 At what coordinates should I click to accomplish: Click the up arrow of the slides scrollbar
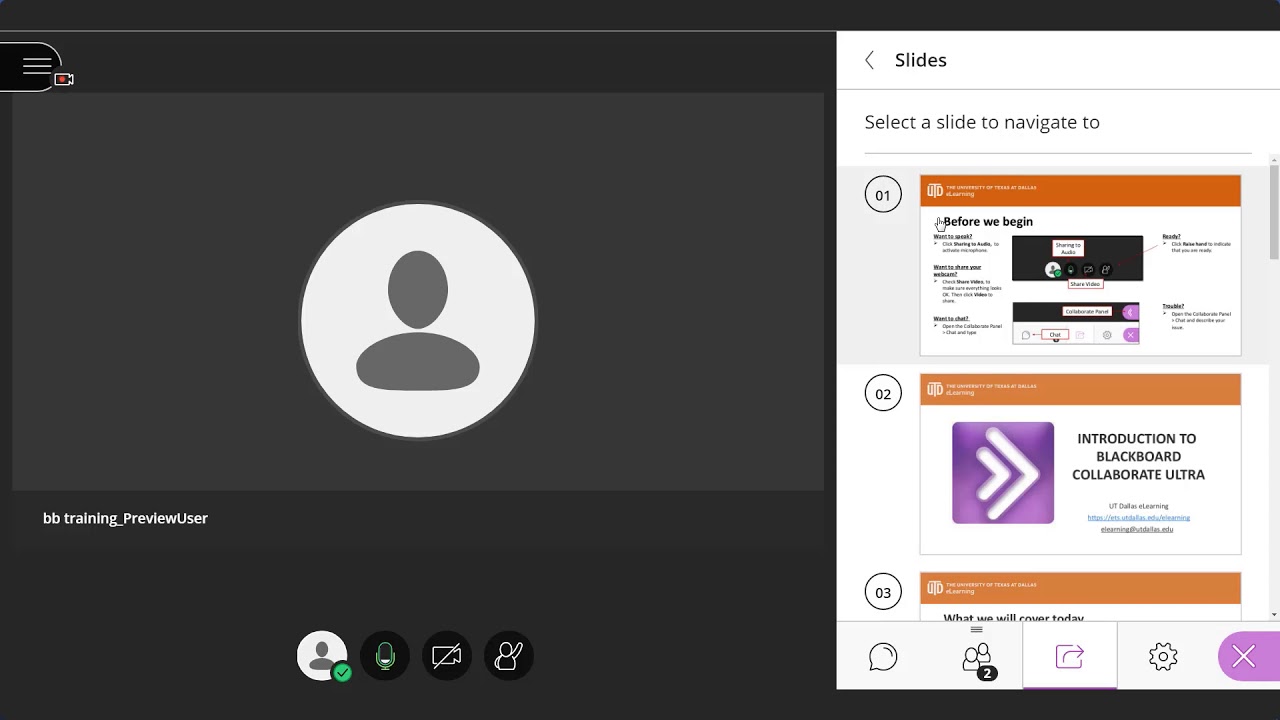tap(1274, 160)
